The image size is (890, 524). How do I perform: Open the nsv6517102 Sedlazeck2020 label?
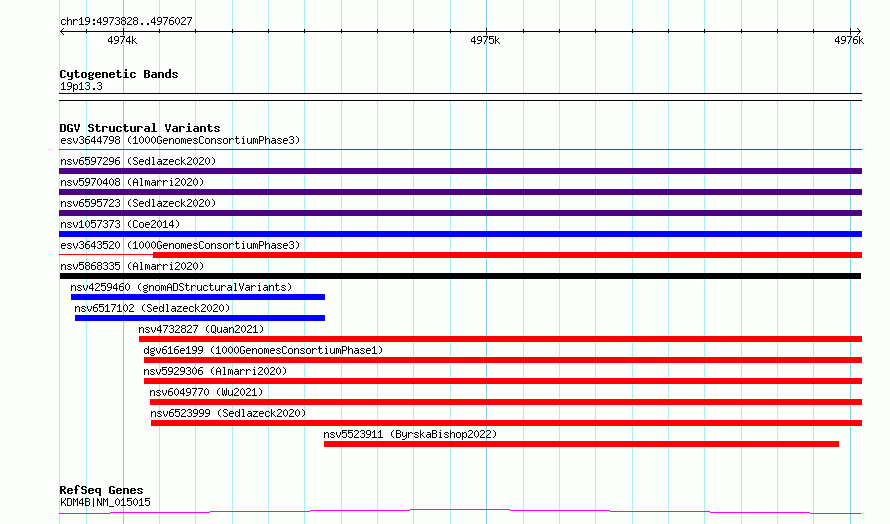click(x=152, y=308)
